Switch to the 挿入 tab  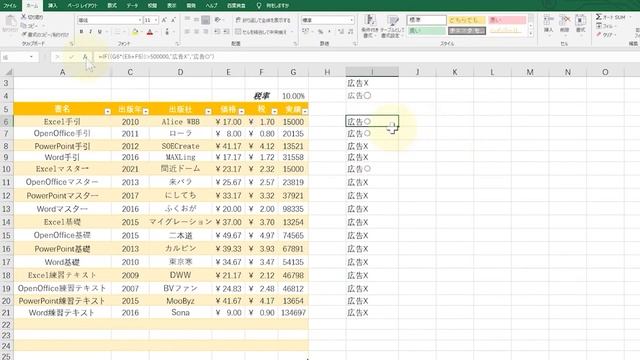tap(52, 6)
